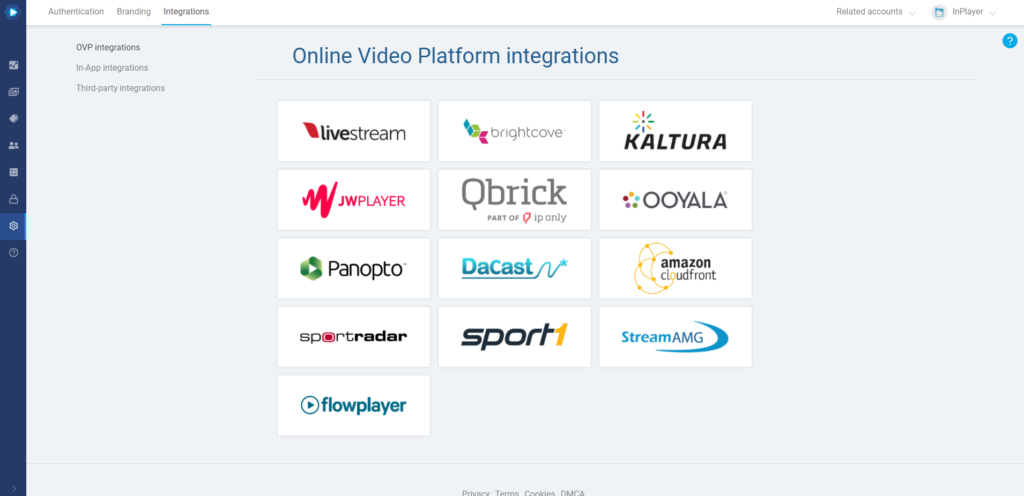Click the Cookies footer link
Screen dimensions: 1024x496
pos(539,493)
